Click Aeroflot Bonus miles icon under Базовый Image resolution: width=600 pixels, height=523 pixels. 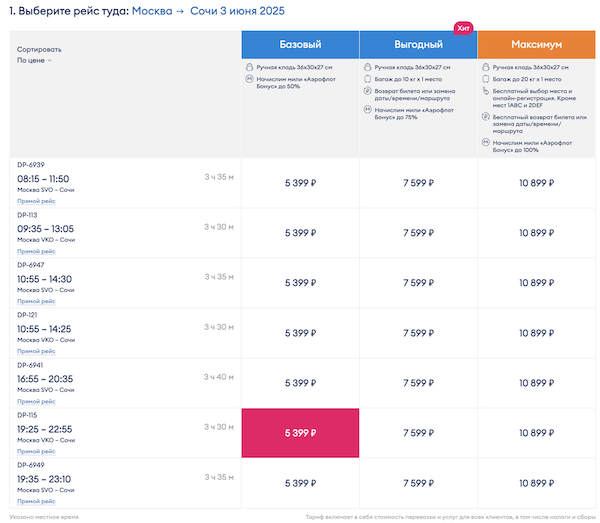click(249, 78)
